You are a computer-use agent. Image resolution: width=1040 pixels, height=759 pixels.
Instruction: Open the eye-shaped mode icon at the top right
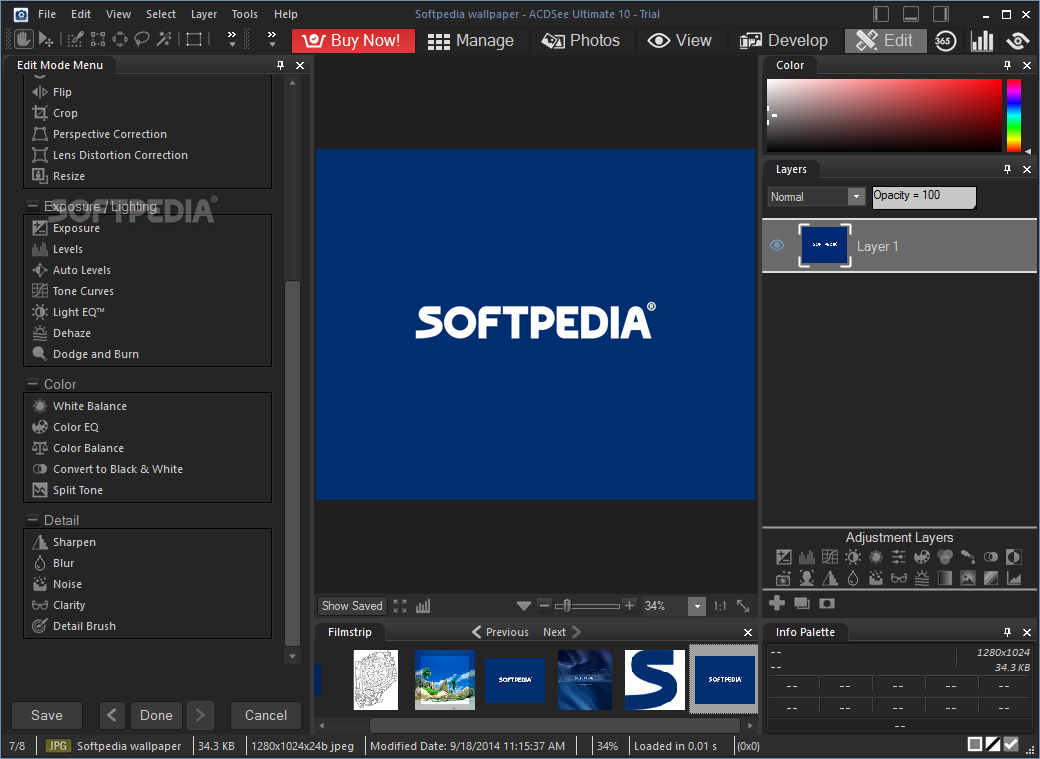1017,40
